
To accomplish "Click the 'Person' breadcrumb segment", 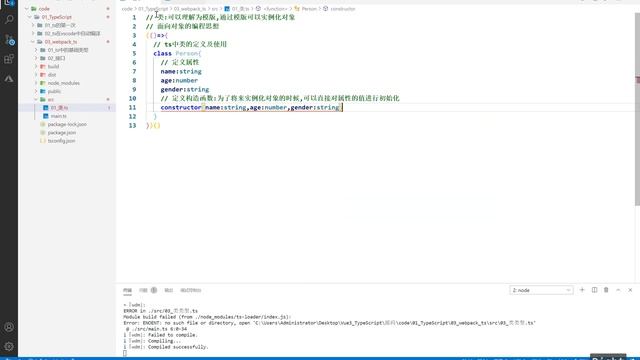I will point(309,9).
